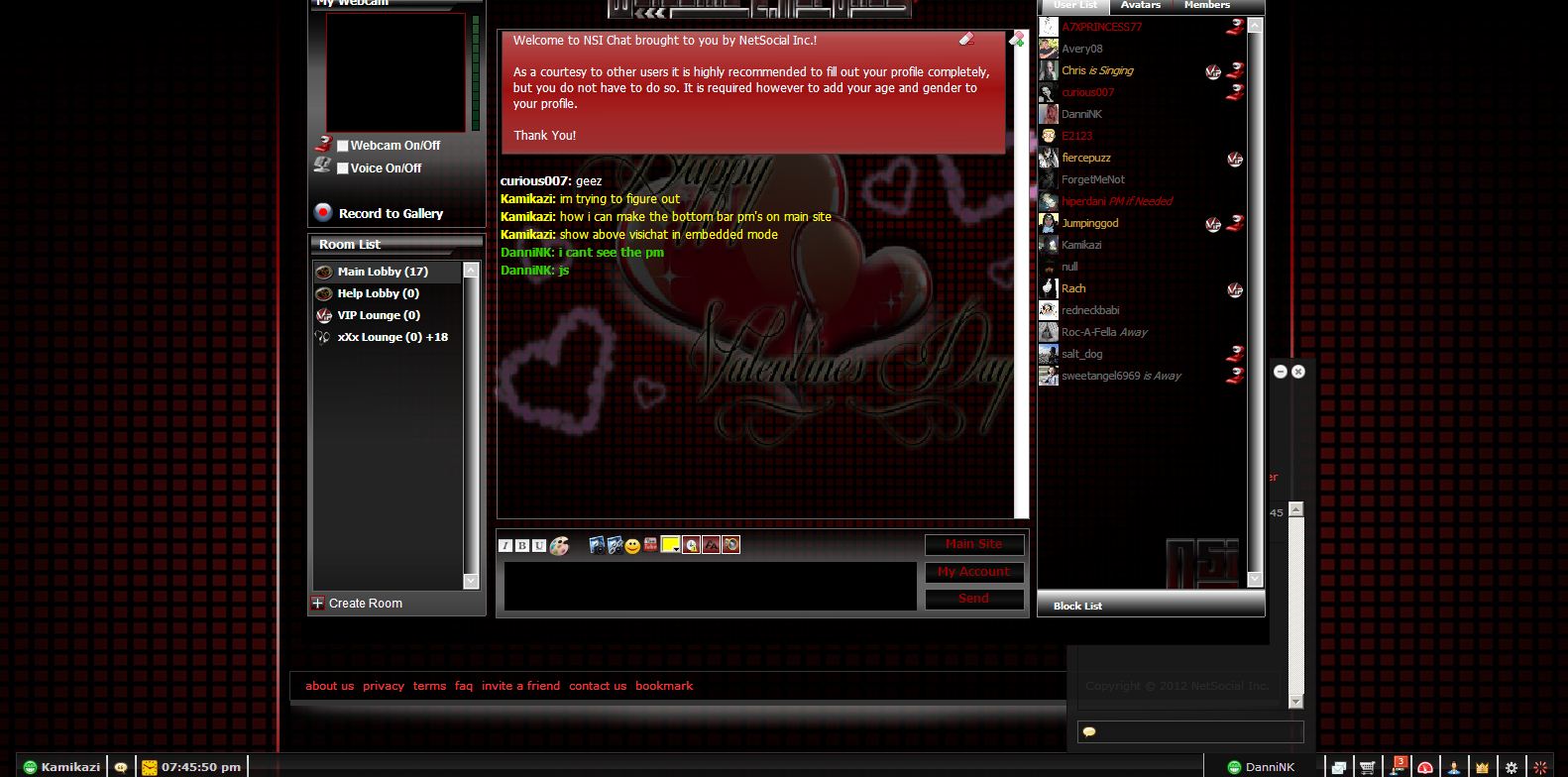Click the YouTube icon in chat toolbar
The height and width of the screenshot is (777, 1568).
[651, 544]
